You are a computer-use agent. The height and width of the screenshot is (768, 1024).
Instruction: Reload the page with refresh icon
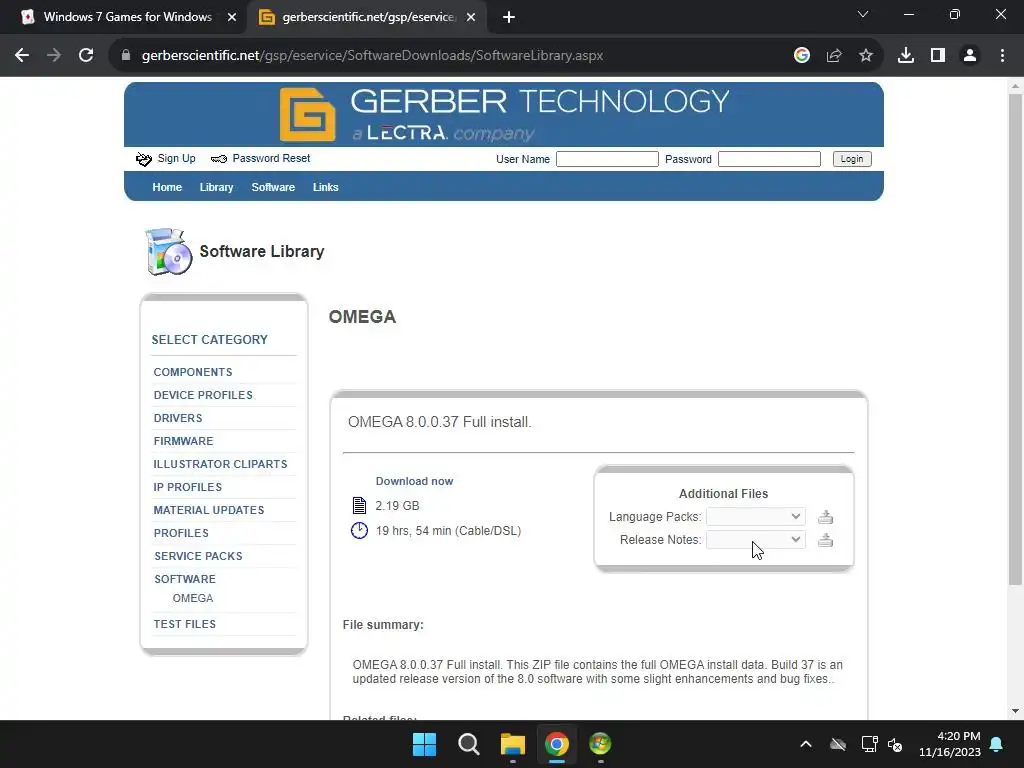86,56
